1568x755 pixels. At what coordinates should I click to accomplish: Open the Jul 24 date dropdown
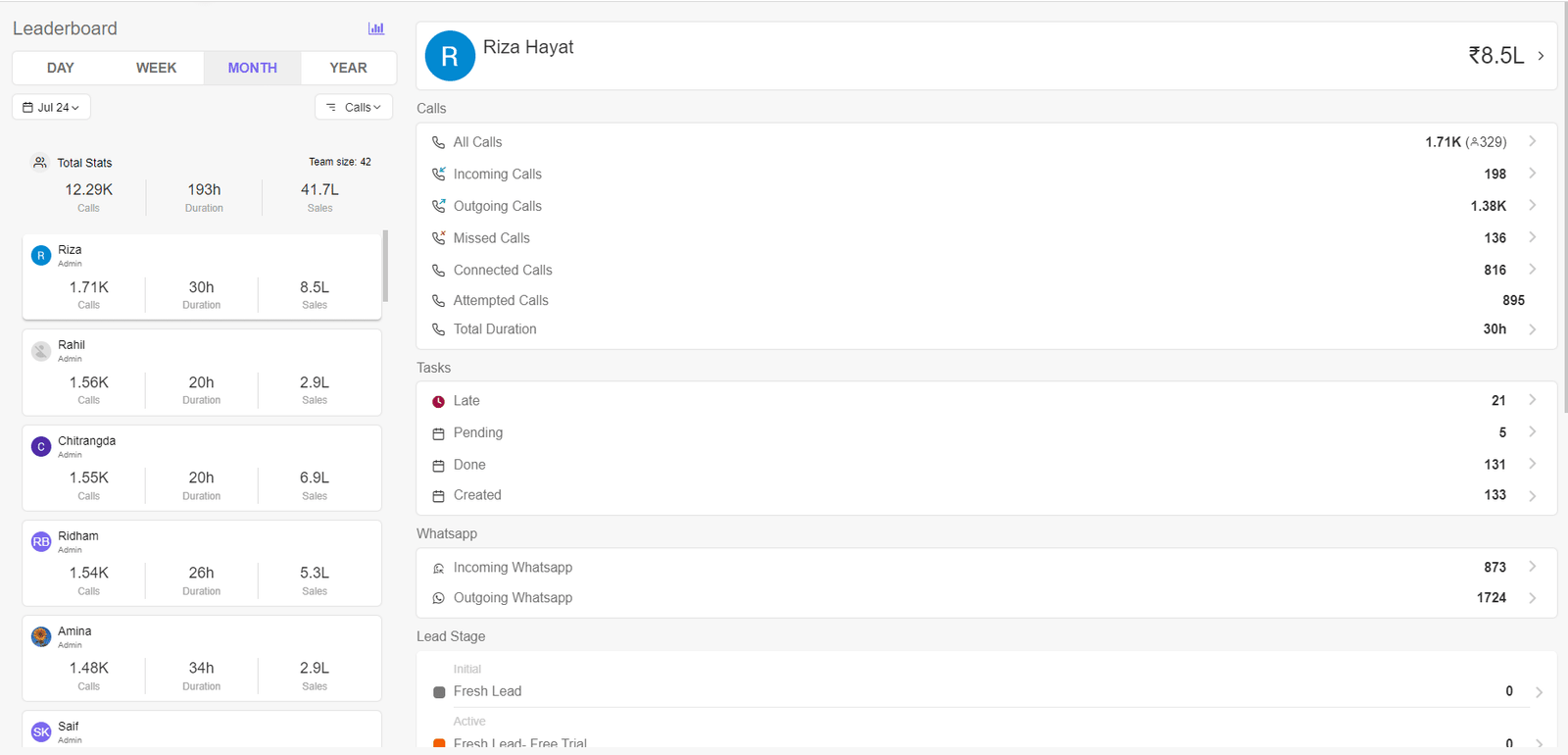click(x=51, y=107)
